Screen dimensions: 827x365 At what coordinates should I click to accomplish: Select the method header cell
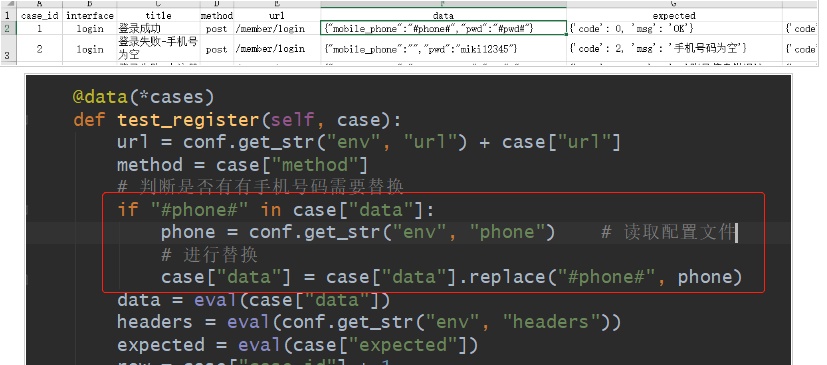(217, 16)
